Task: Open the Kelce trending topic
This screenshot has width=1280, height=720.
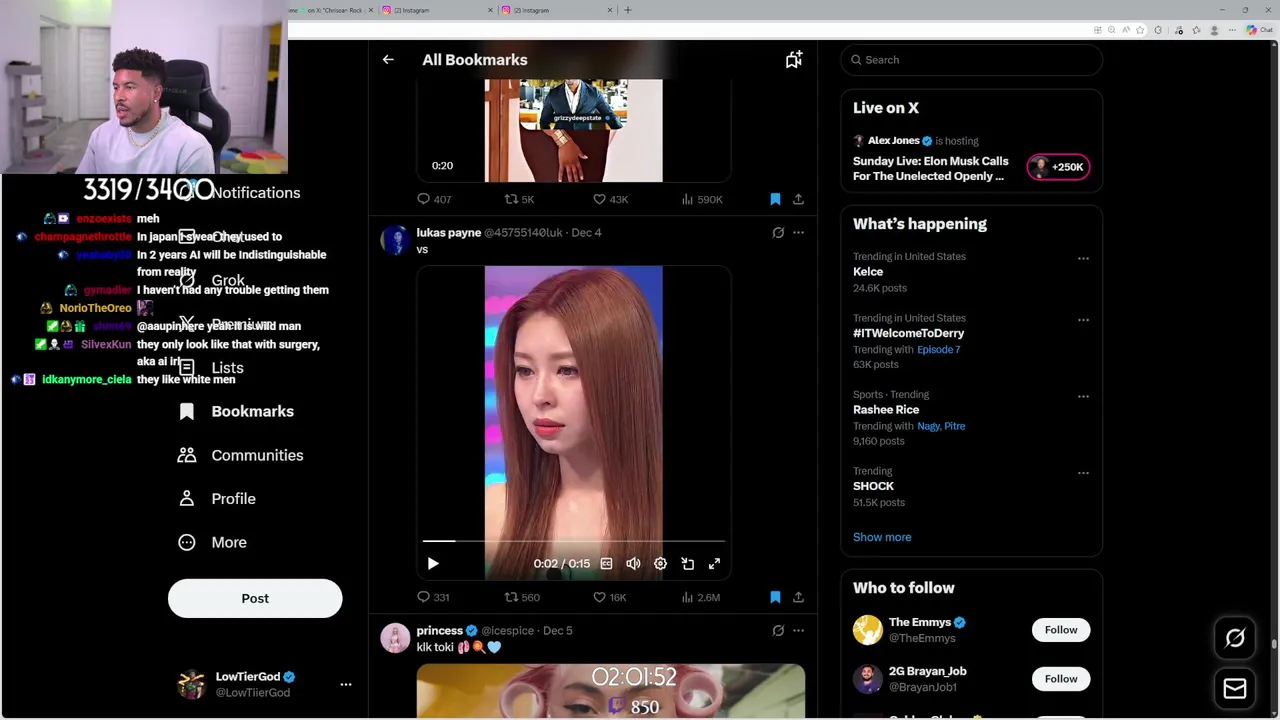Action: click(868, 272)
